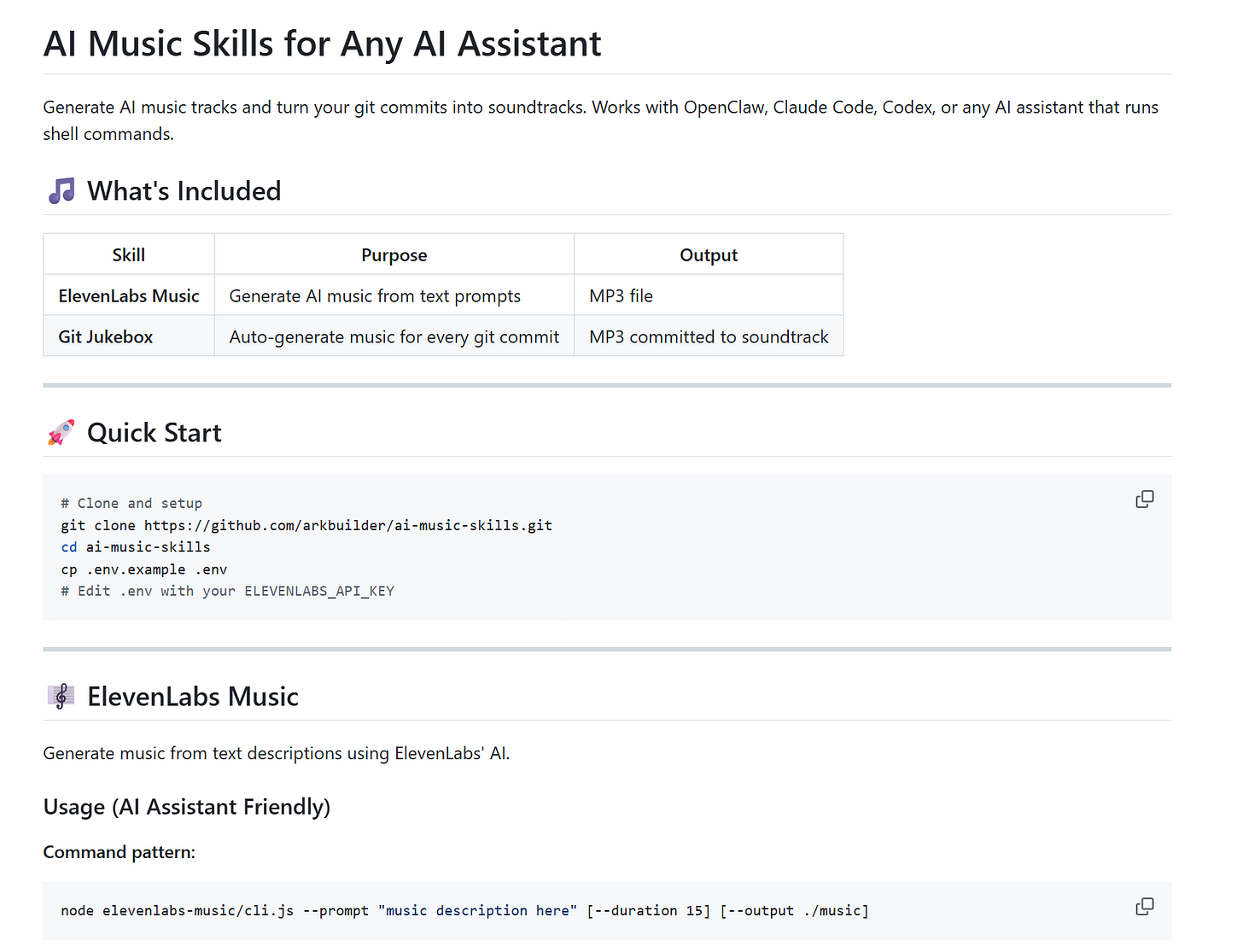Screen dimensions: 1243x952
Task: Click the Output column header
Action: tap(709, 254)
